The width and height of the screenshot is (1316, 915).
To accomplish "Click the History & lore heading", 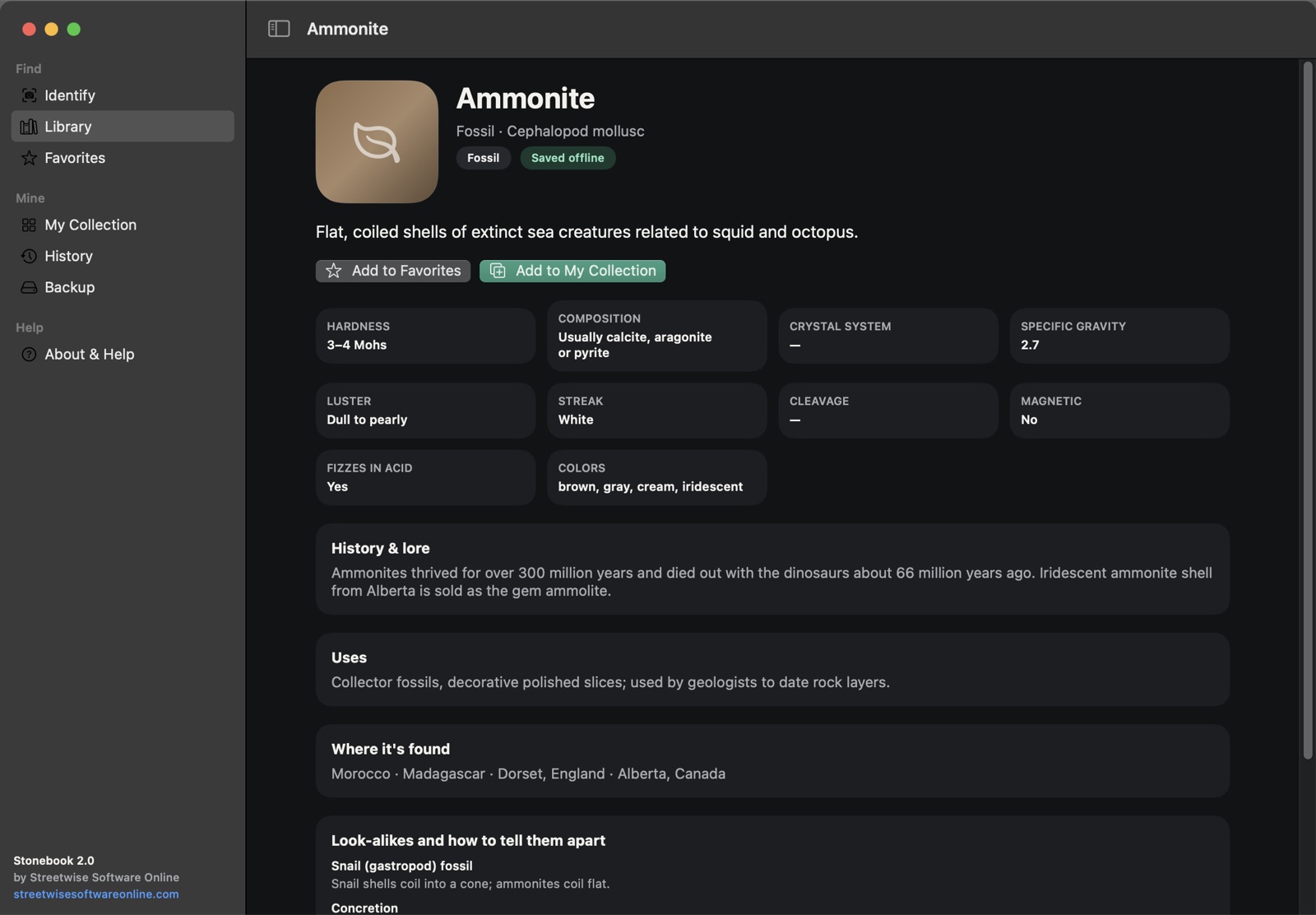I will point(380,549).
